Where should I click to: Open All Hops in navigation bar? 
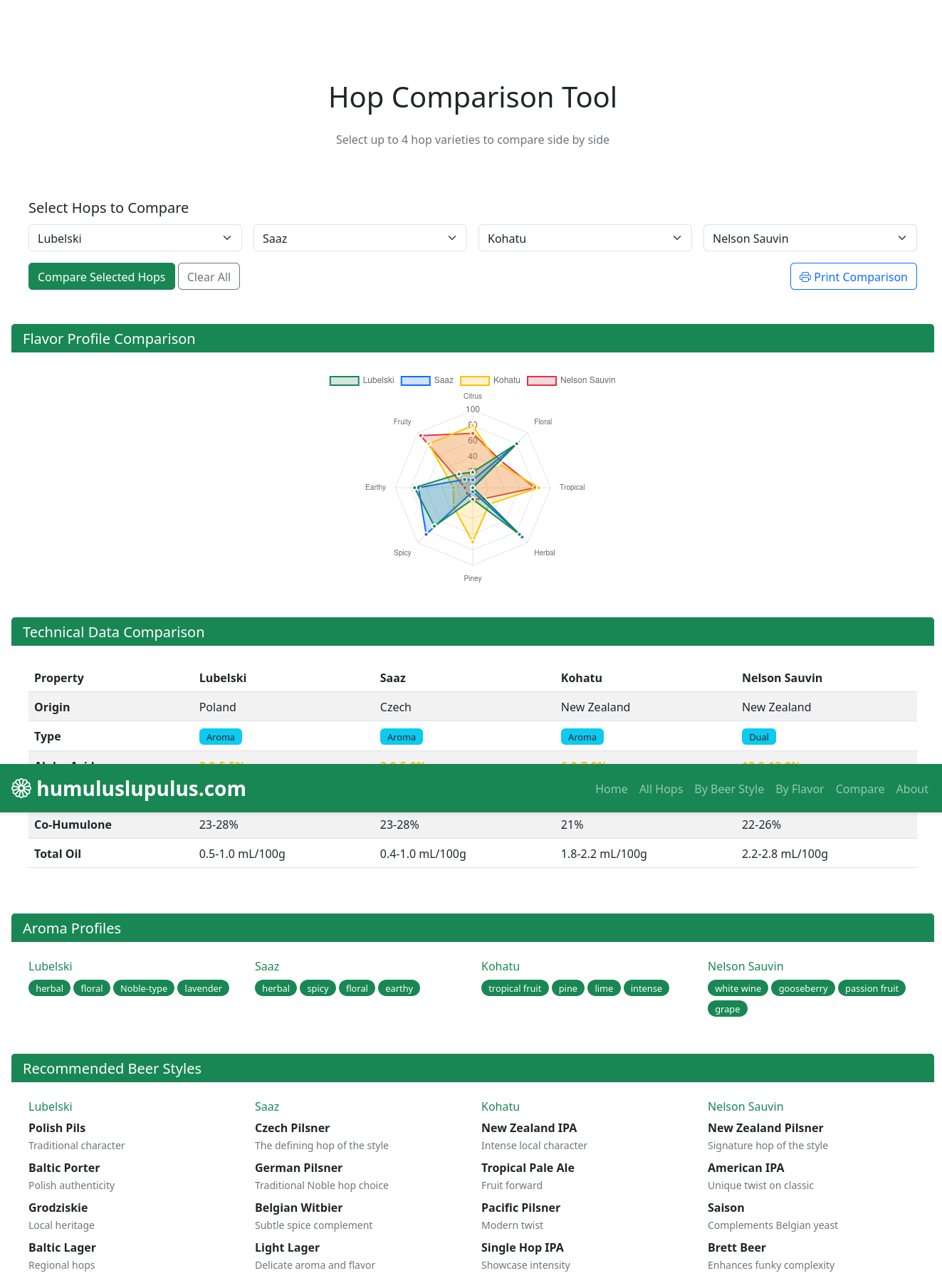[x=661, y=789]
